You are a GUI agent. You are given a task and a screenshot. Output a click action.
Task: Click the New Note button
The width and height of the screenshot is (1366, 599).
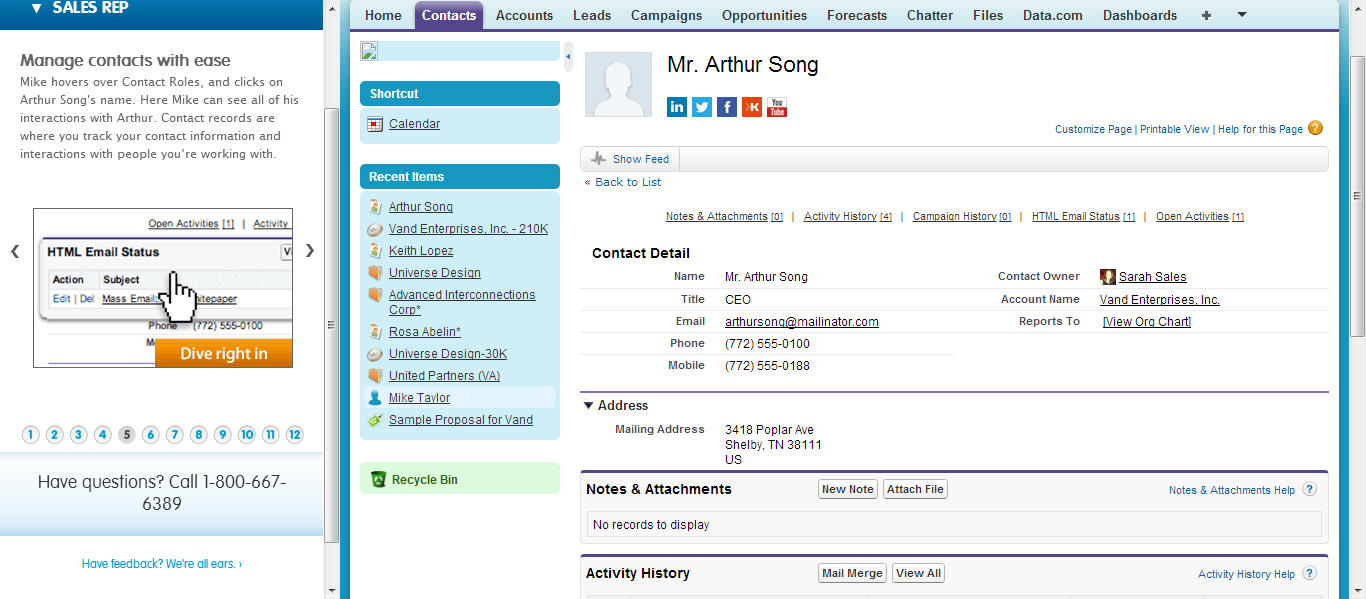point(847,489)
